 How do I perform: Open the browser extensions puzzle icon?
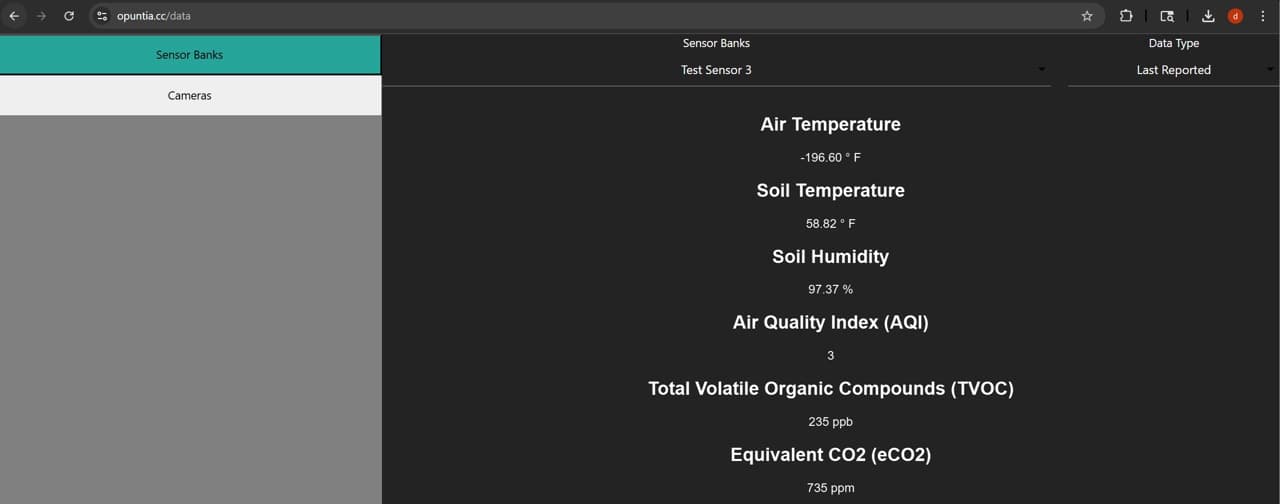pyautogui.click(x=1126, y=16)
